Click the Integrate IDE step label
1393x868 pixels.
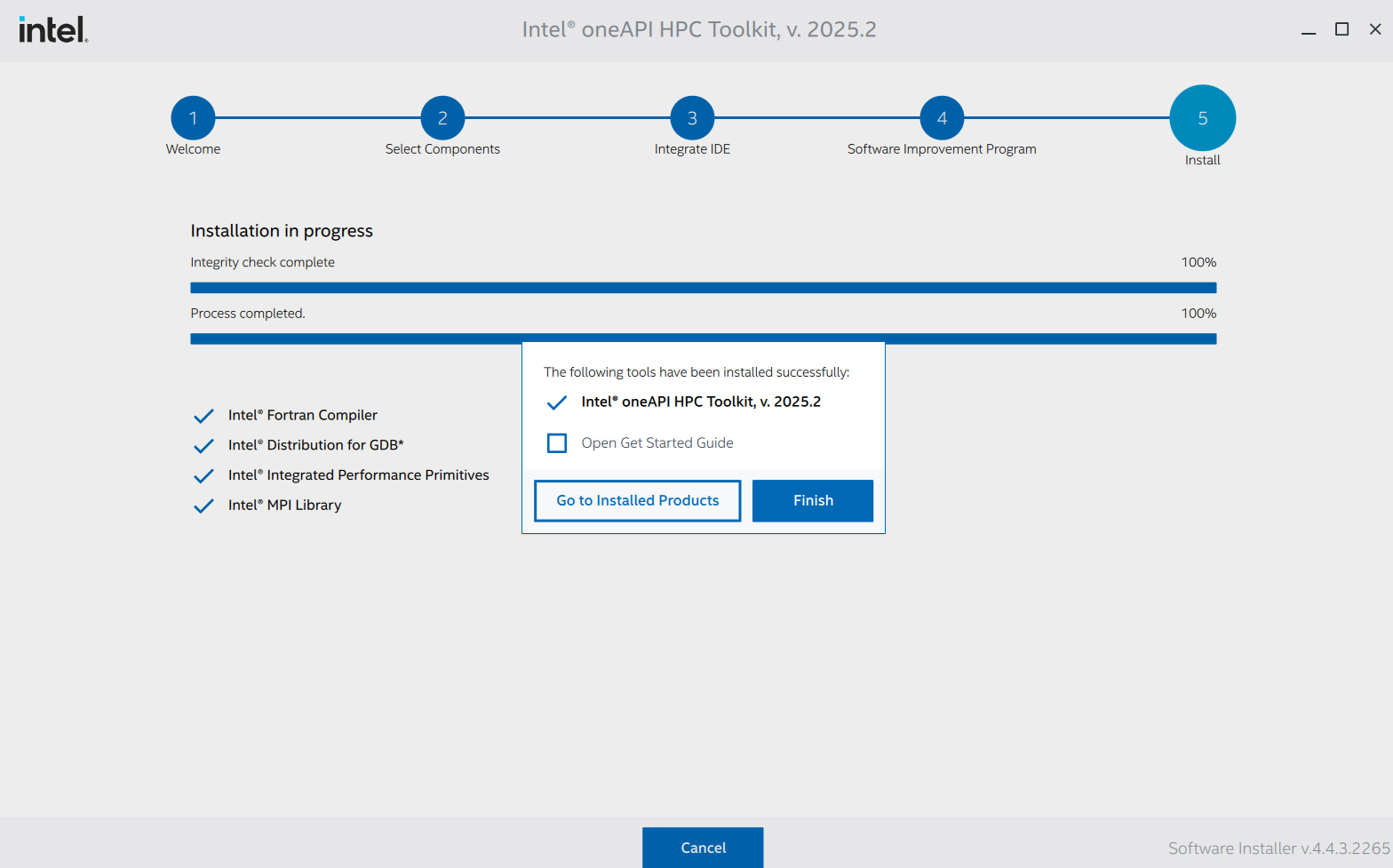692,149
